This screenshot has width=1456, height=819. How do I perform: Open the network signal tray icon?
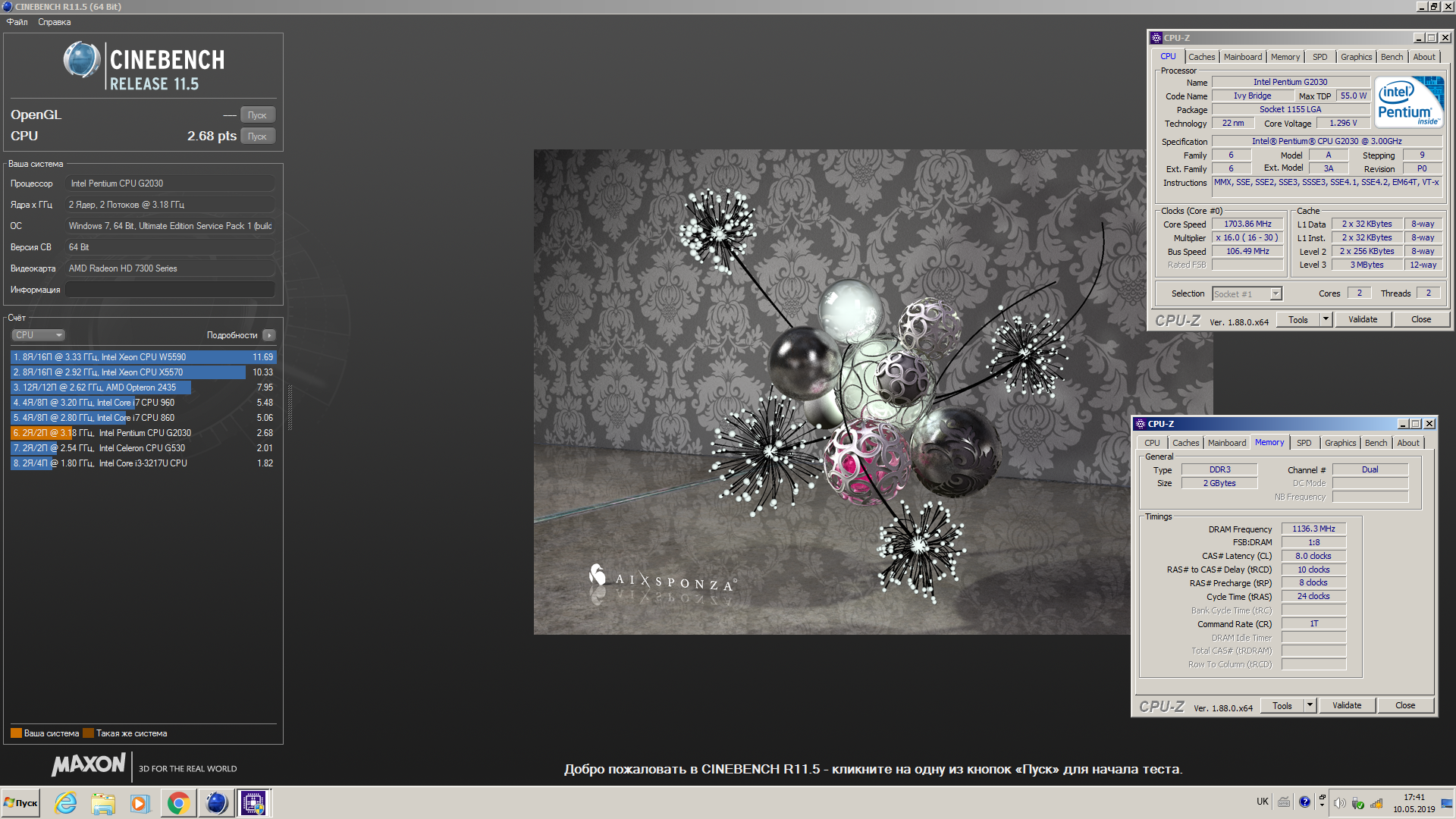[1376, 803]
